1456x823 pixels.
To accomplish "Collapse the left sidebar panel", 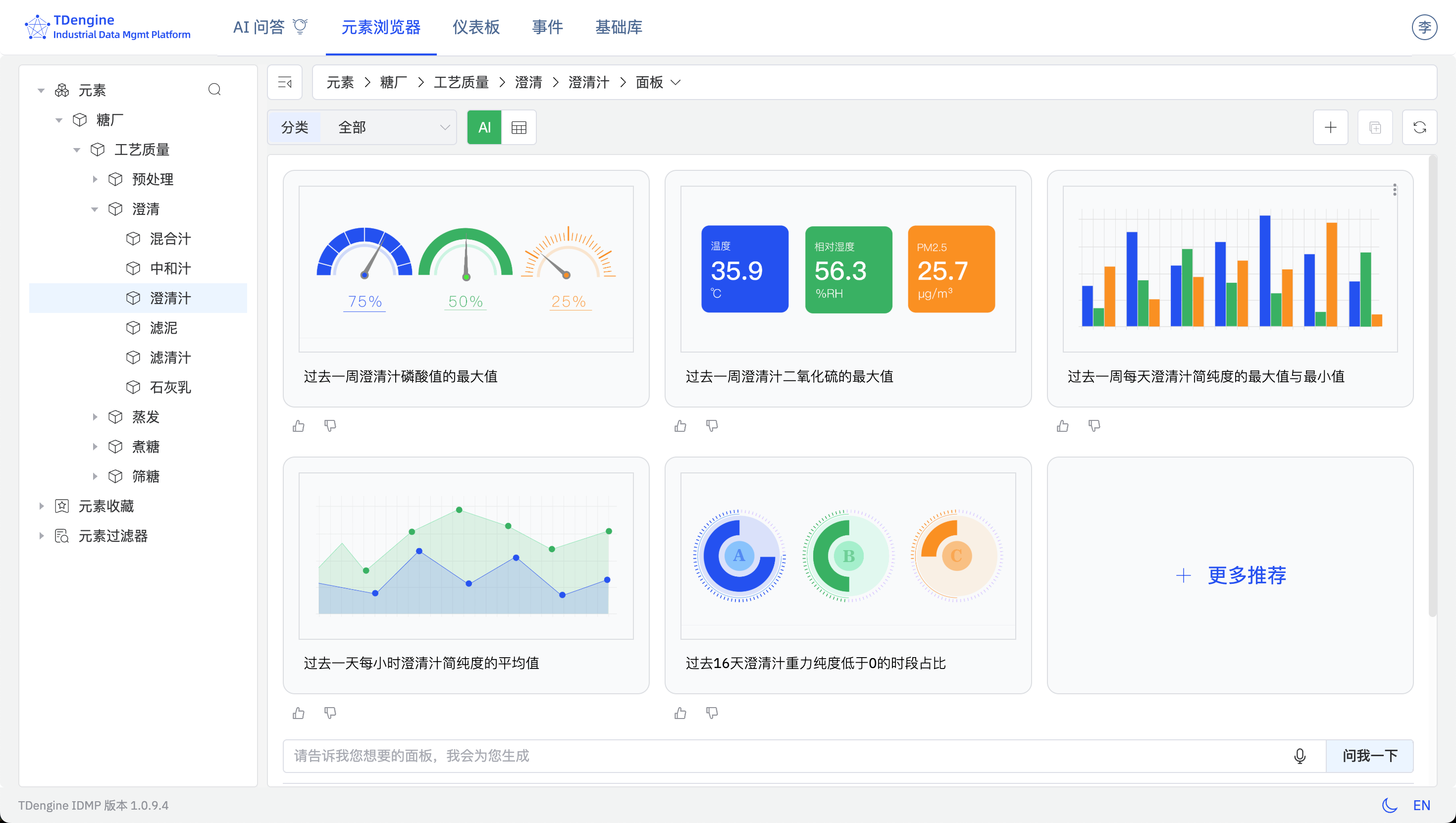I will point(285,82).
